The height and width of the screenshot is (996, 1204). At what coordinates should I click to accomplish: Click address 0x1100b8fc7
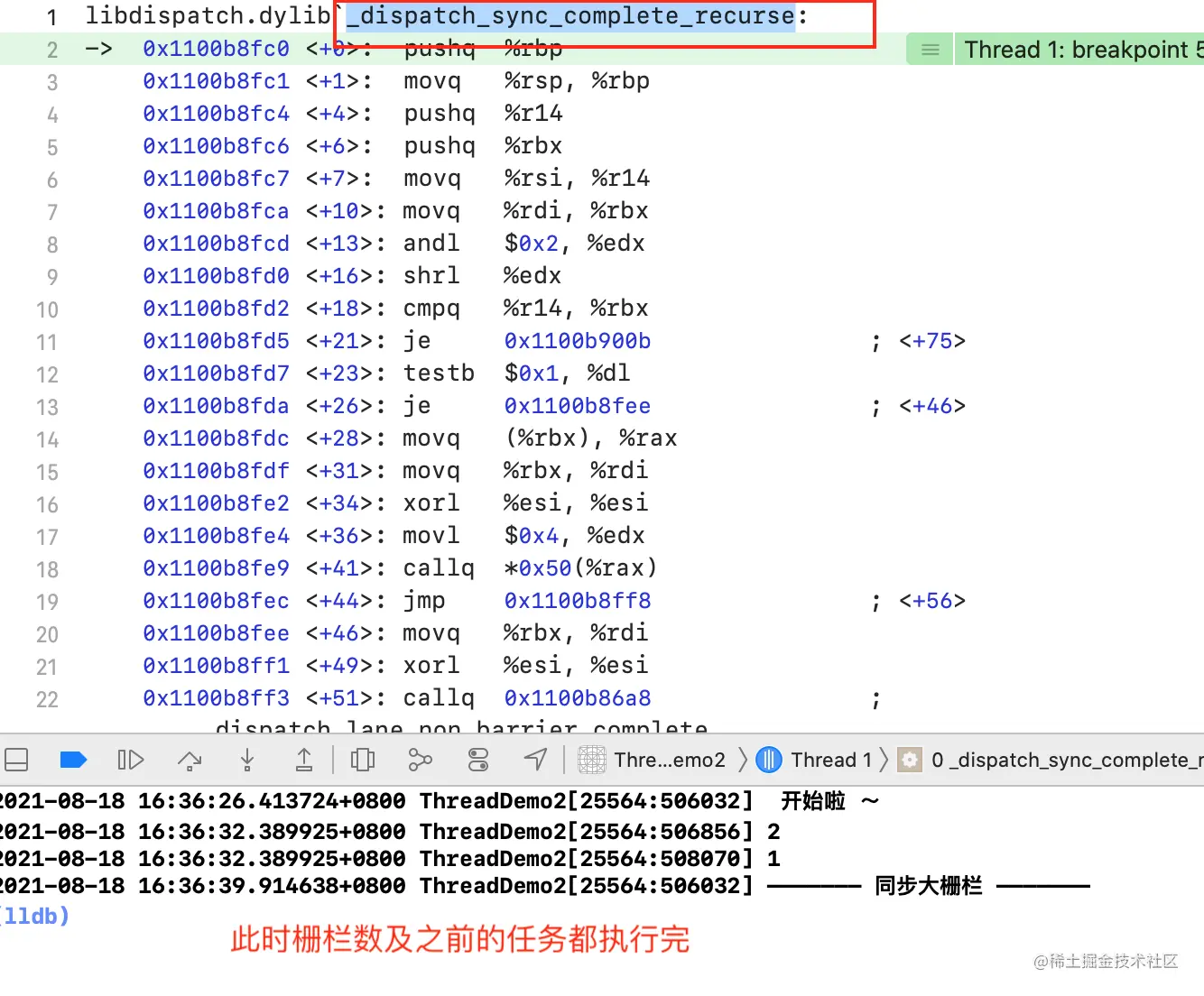coord(217,179)
